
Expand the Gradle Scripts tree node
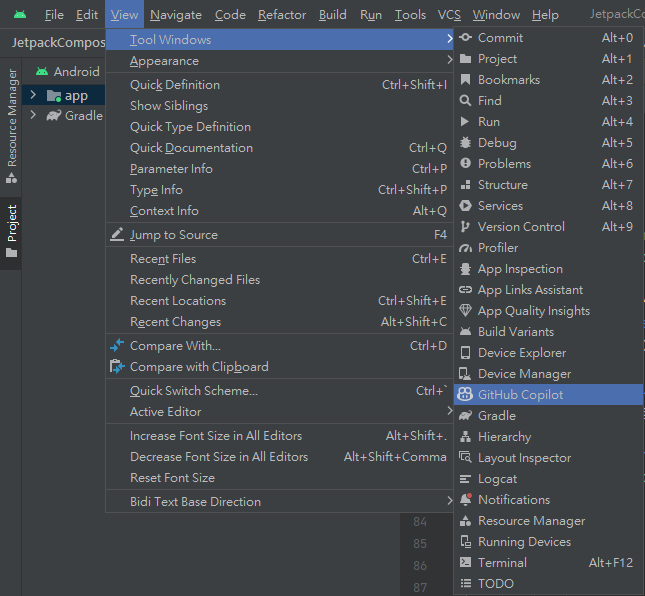click(33, 115)
